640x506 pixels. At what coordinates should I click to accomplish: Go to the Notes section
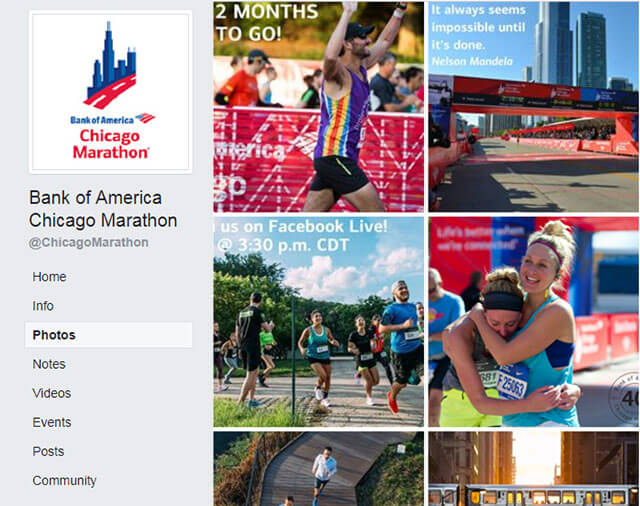tap(49, 364)
